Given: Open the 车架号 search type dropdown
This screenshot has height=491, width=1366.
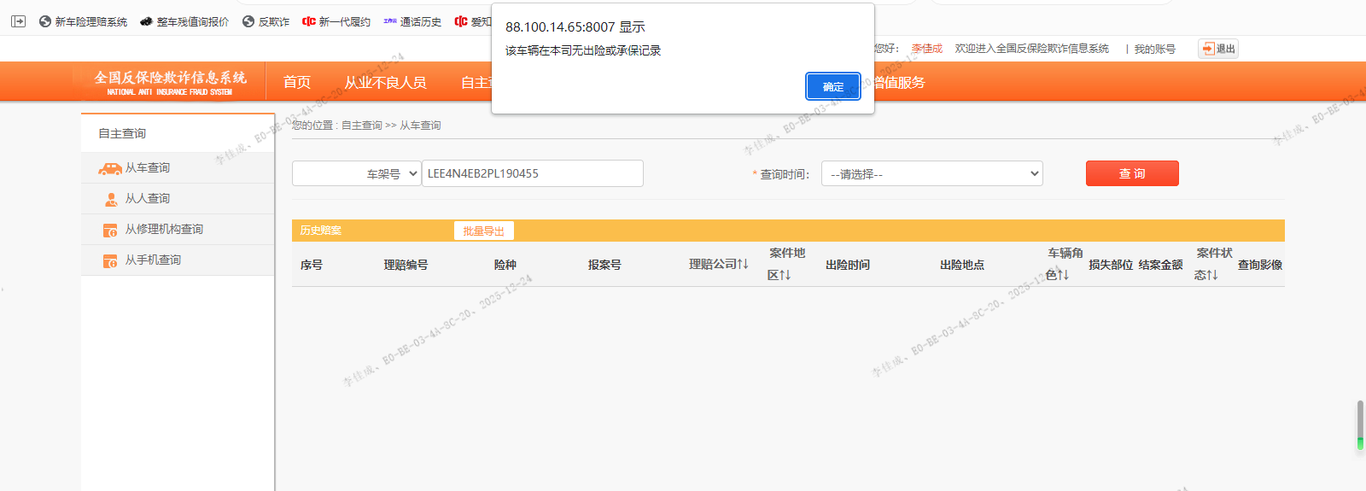Looking at the screenshot, I should pos(357,173).
